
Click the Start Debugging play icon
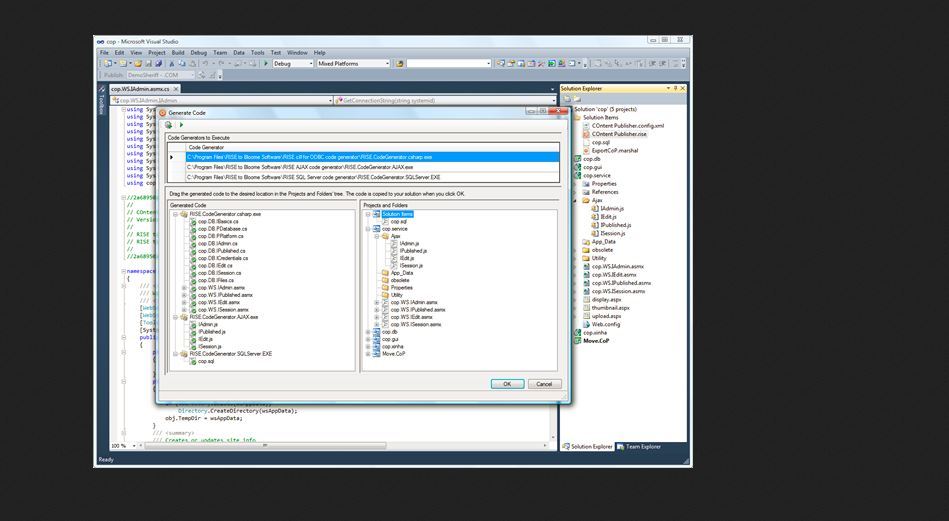tap(266, 63)
